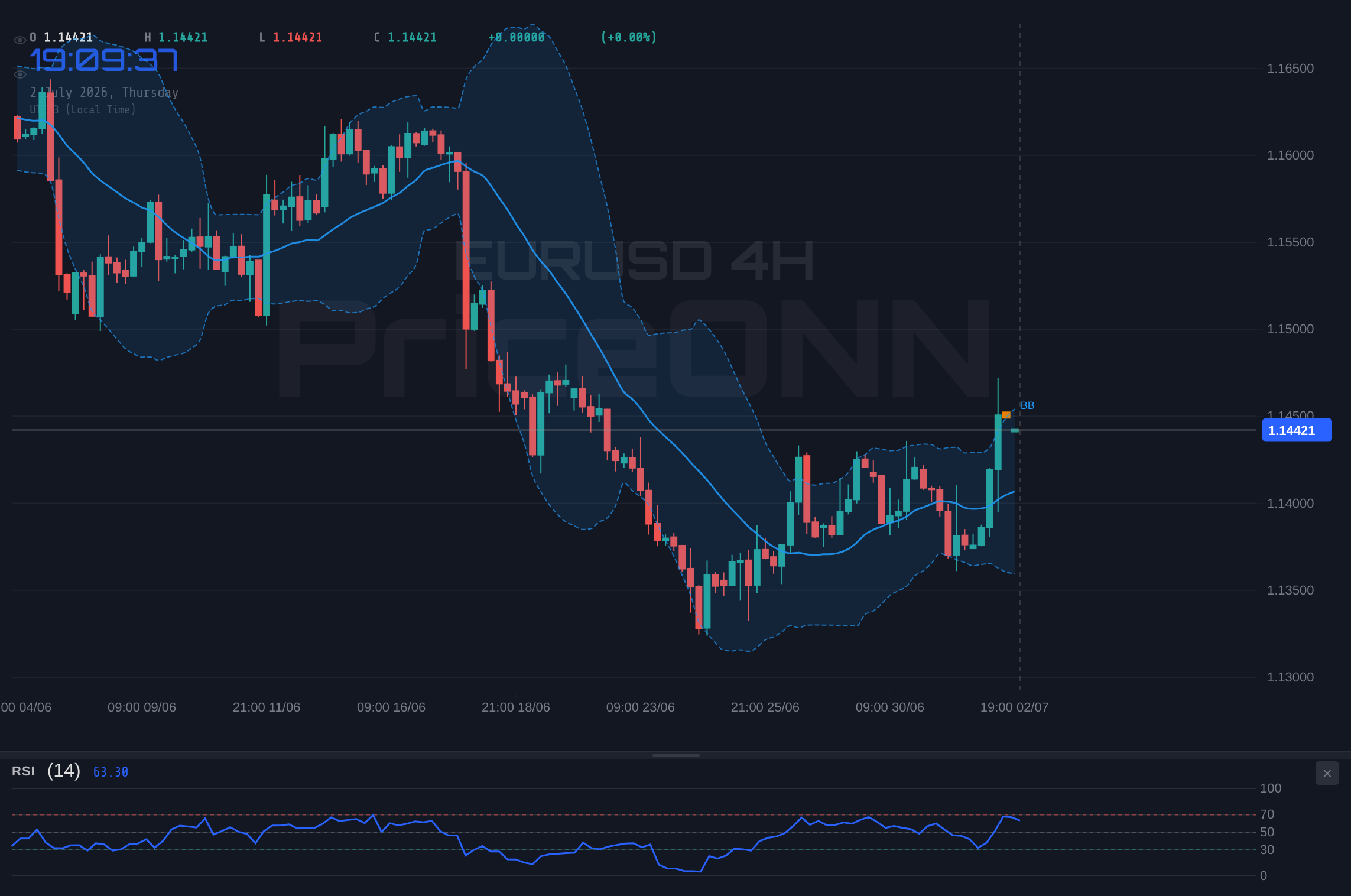Click the (+0.00%) percent change
The height and width of the screenshot is (896, 1351).
click(629, 37)
